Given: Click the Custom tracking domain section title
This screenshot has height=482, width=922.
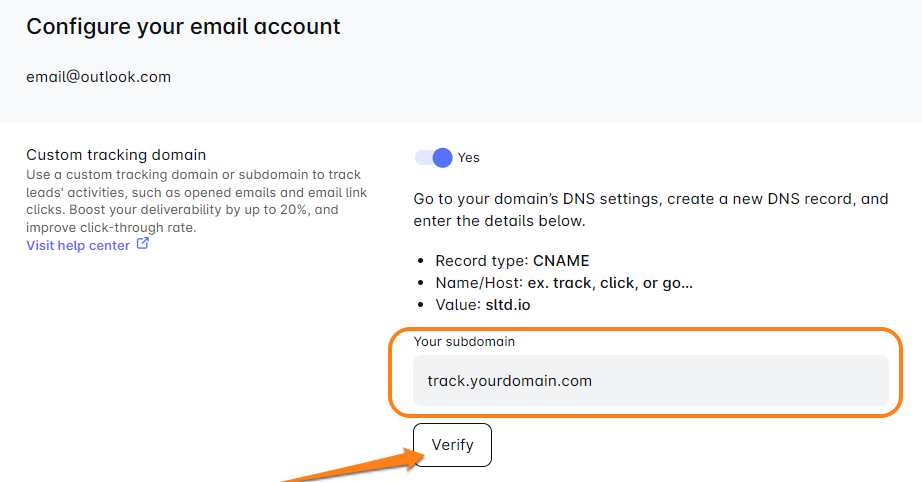Looking at the screenshot, I should point(116,155).
